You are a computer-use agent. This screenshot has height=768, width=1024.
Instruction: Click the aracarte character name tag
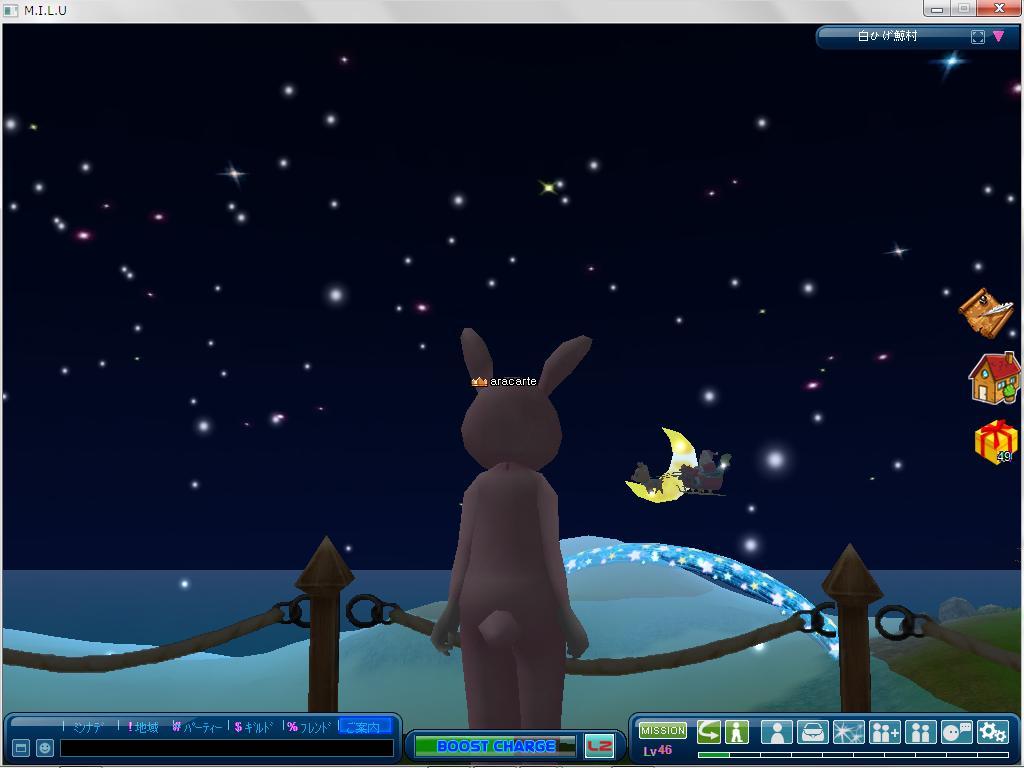pyautogui.click(x=504, y=381)
